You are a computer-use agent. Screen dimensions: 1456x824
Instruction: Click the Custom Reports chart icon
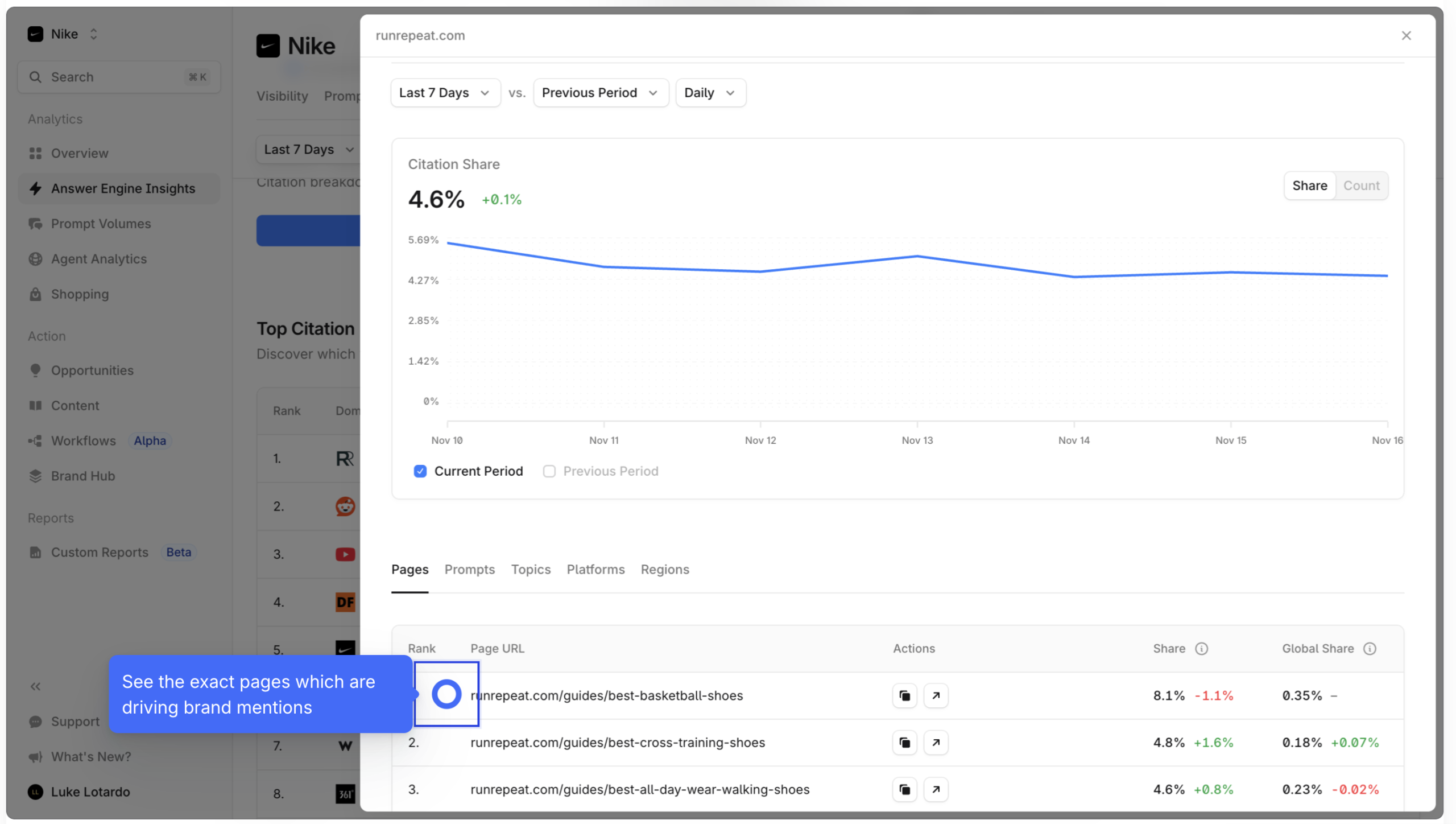point(35,553)
